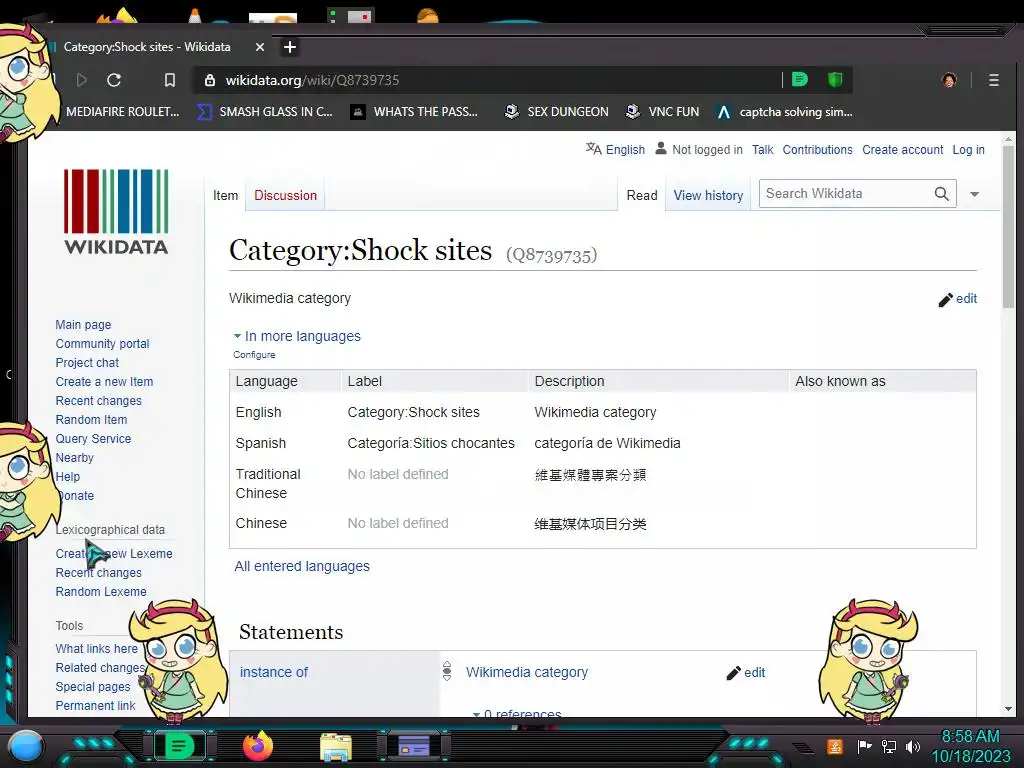Viewport: 1024px width, 768px height.
Task: Click the Search Wikidata input field
Action: click(x=846, y=193)
